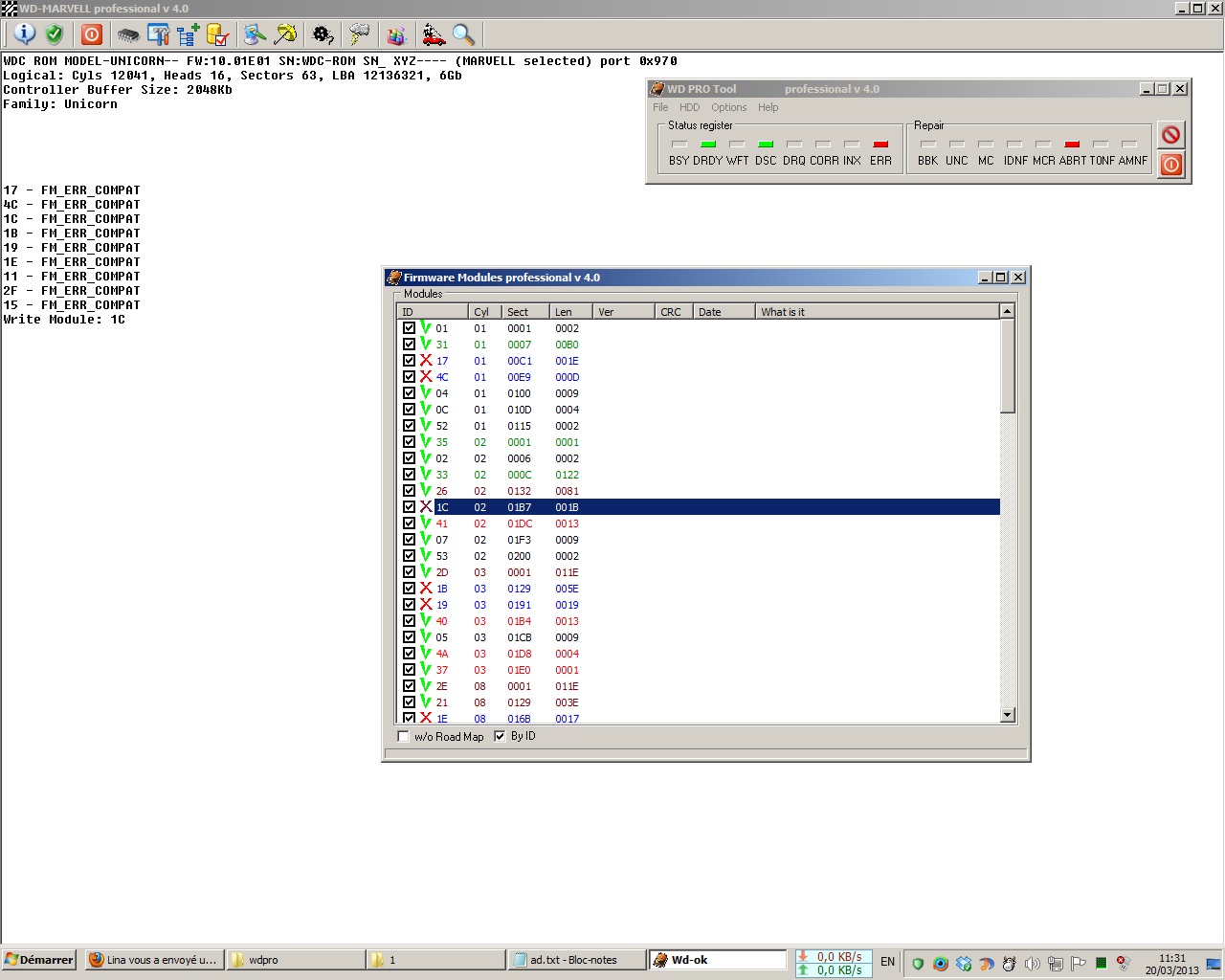Uncheck the checkbox for module 1B
Image resolution: width=1225 pixels, height=980 pixels.
[410, 588]
